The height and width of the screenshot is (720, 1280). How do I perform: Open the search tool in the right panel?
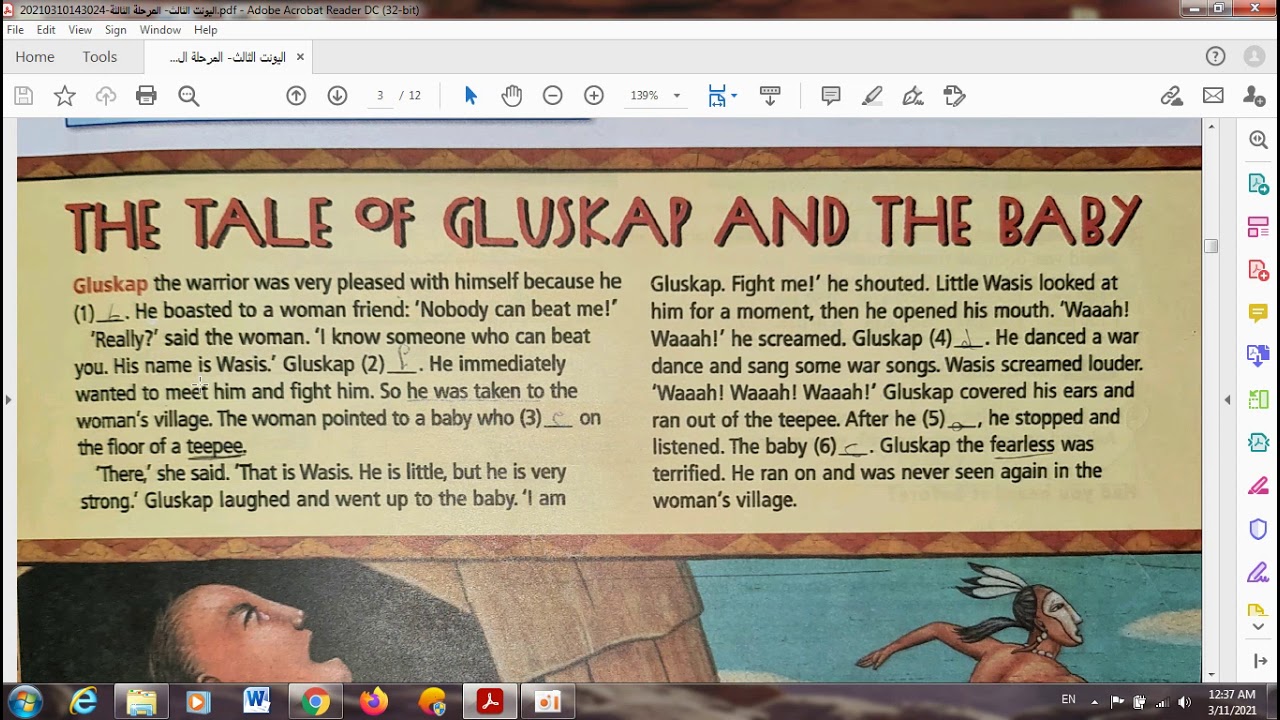pos(1258,141)
